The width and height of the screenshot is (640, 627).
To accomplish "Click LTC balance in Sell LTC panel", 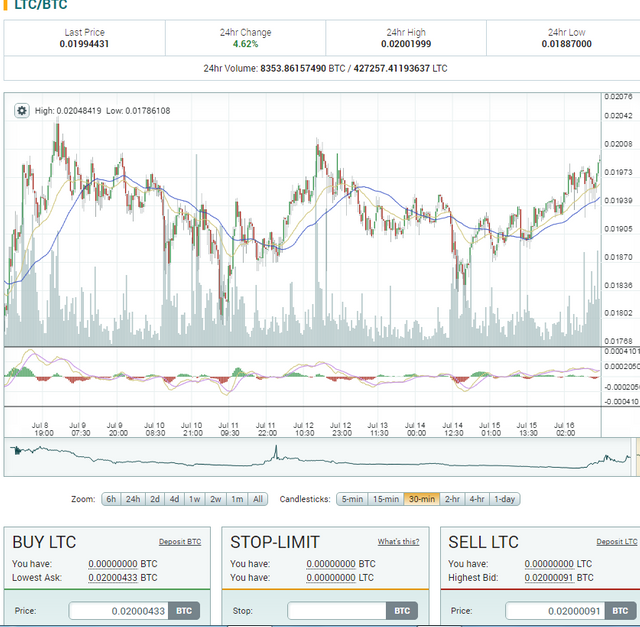I will (549, 564).
